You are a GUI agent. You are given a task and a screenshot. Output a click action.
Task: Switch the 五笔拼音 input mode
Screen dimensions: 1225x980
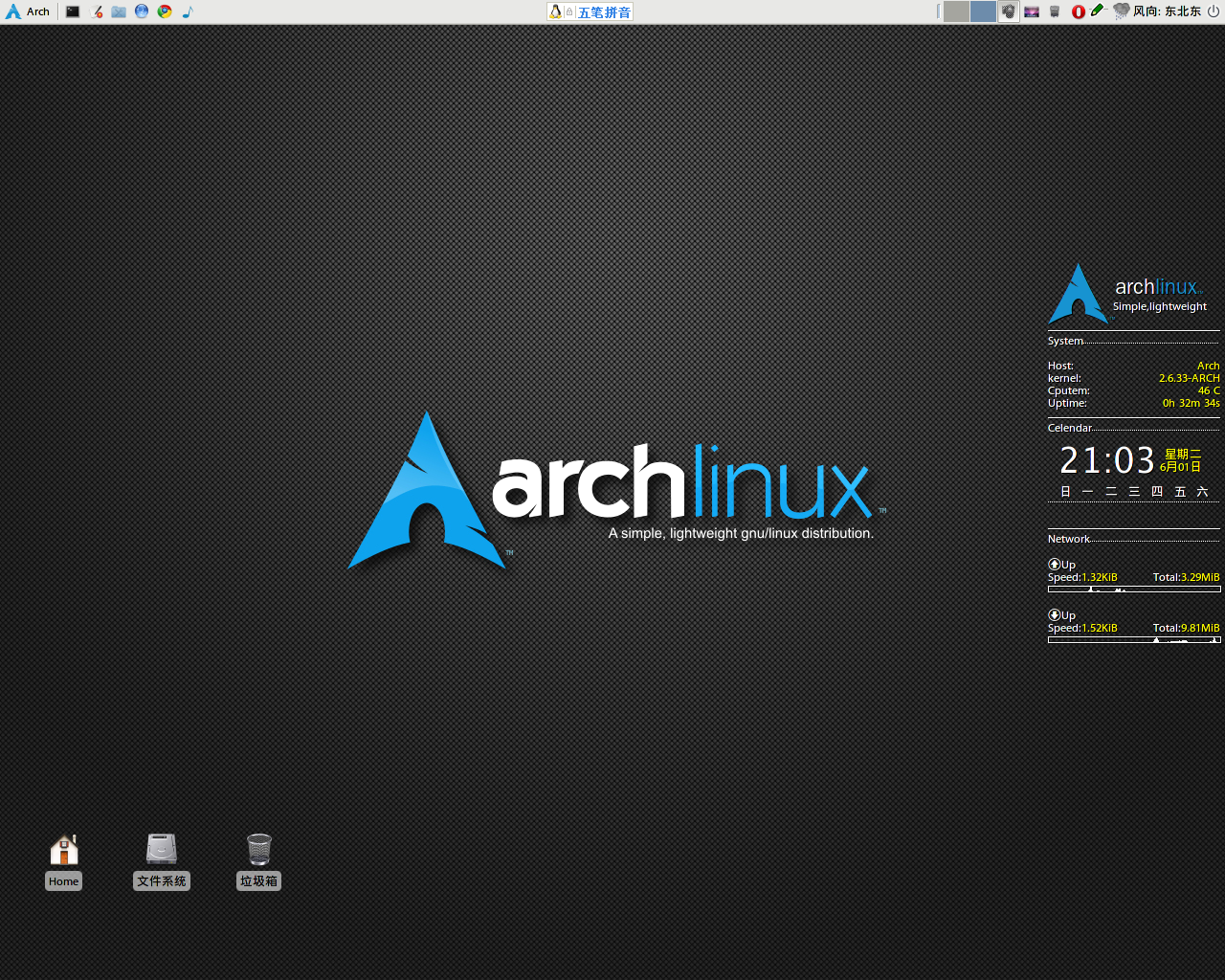(x=604, y=12)
